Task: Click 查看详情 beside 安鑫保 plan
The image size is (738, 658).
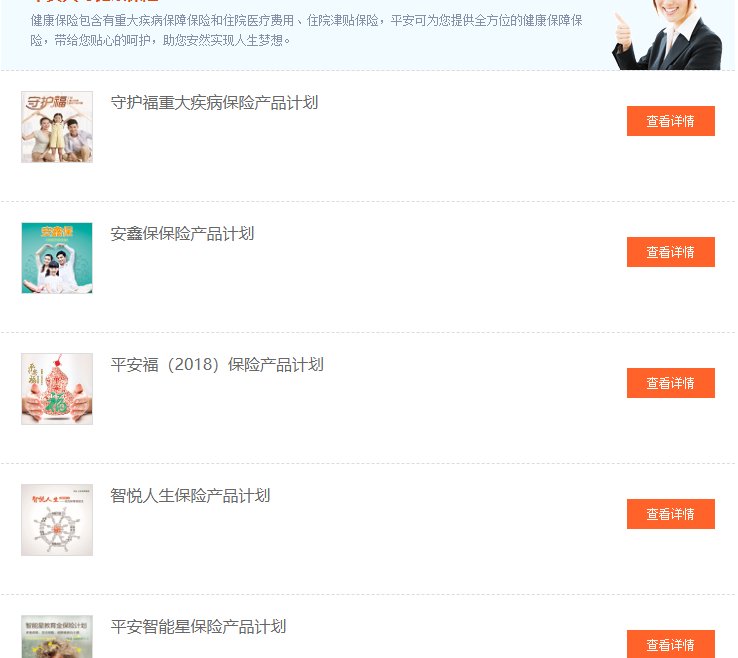Action: (x=671, y=252)
